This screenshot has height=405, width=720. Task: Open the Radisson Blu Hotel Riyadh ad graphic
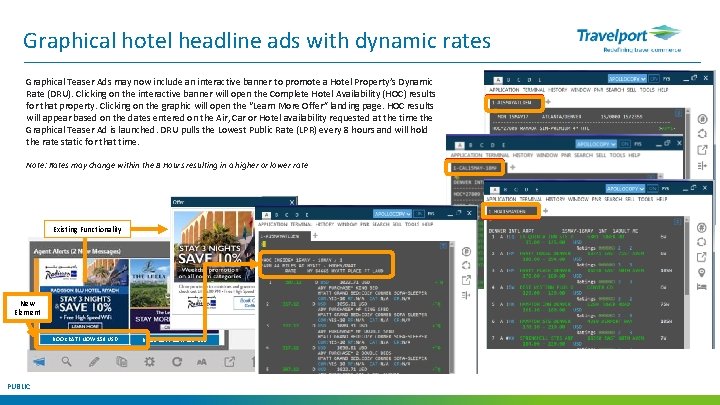tap(84, 294)
